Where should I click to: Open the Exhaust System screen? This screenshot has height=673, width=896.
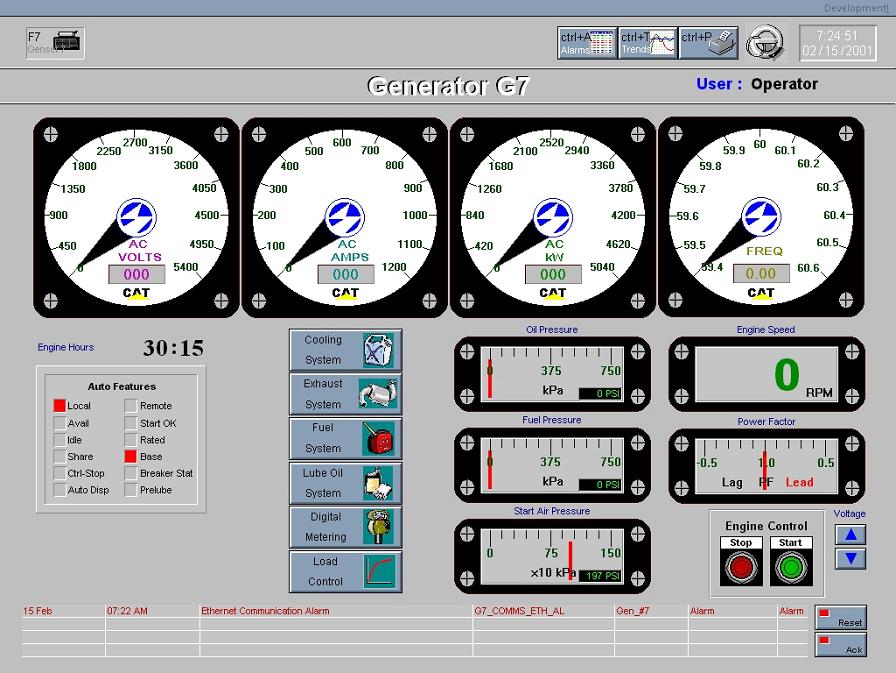[345, 393]
